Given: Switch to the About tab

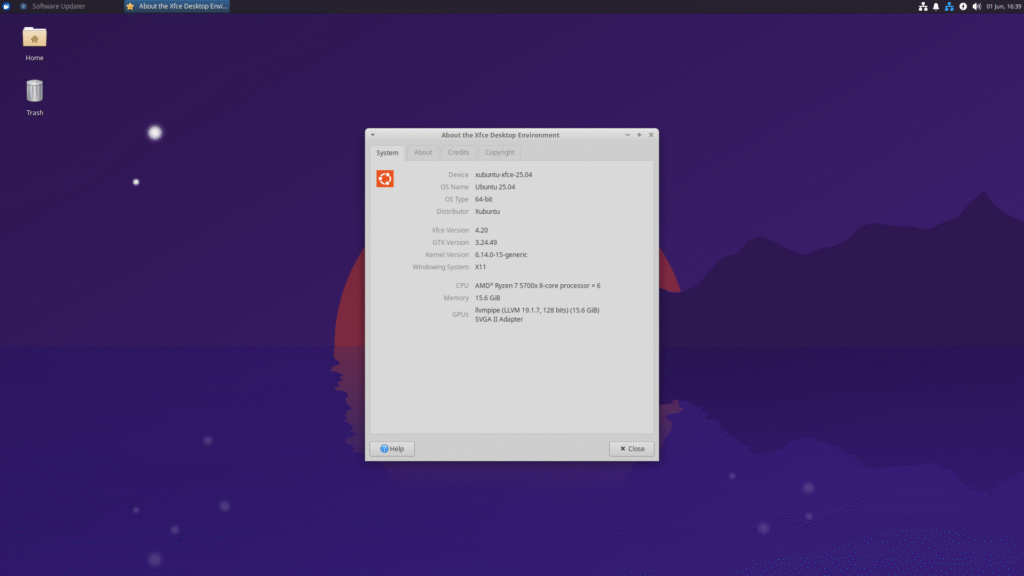Looking at the screenshot, I should pos(423,152).
